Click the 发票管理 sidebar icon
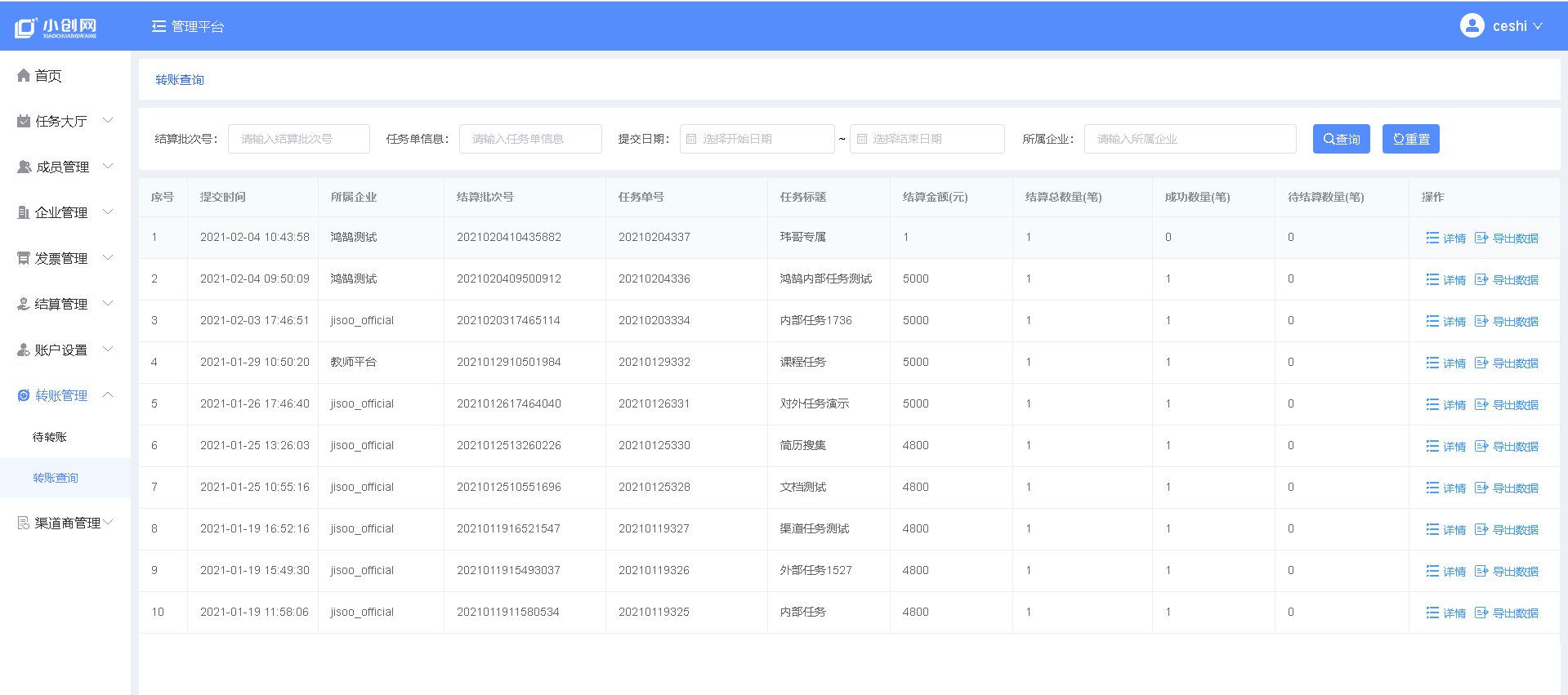Viewport: 1568px width, 695px height. pos(24,258)
